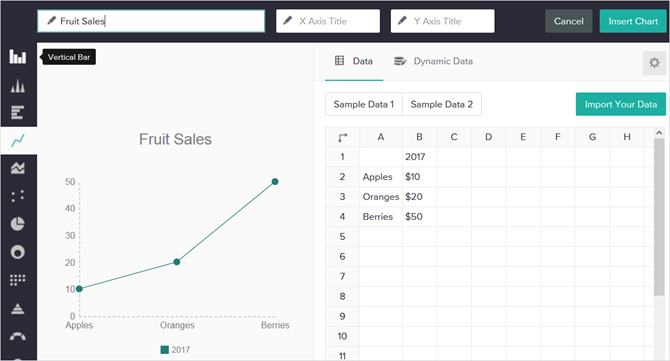Click the Fruit Sales chart title
The height and width of the screenshot is (361, 670).
pos(175,139)
